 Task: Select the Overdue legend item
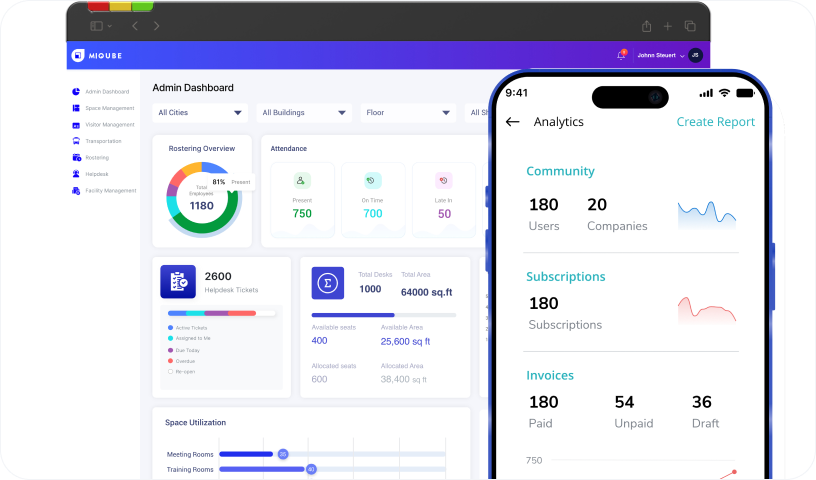(182, 361)
